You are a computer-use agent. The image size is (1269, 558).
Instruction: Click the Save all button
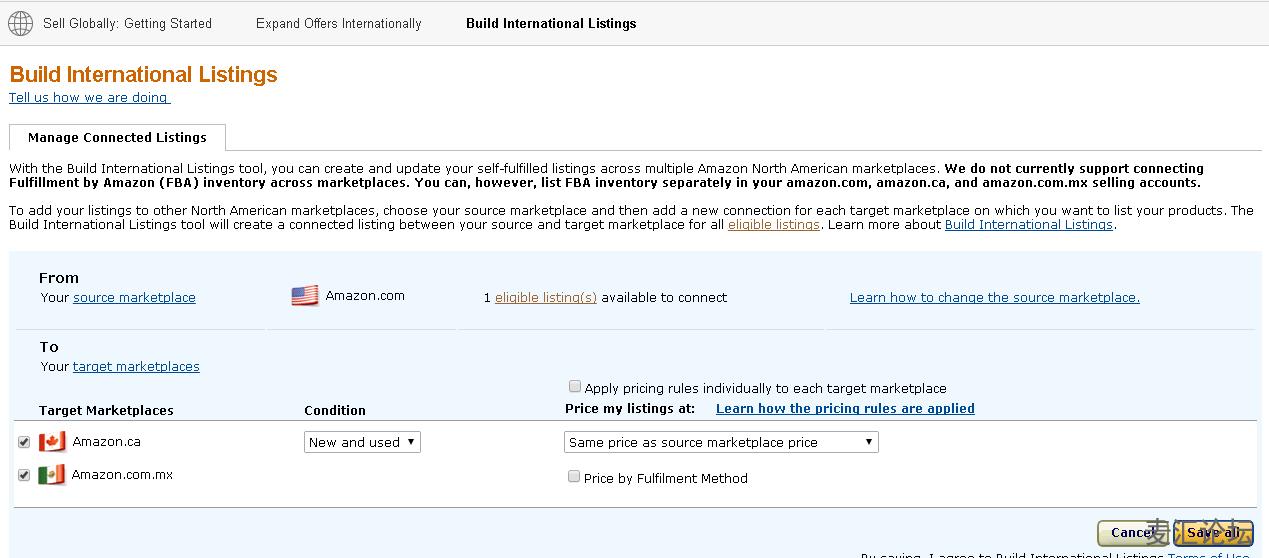[1213, 533]
